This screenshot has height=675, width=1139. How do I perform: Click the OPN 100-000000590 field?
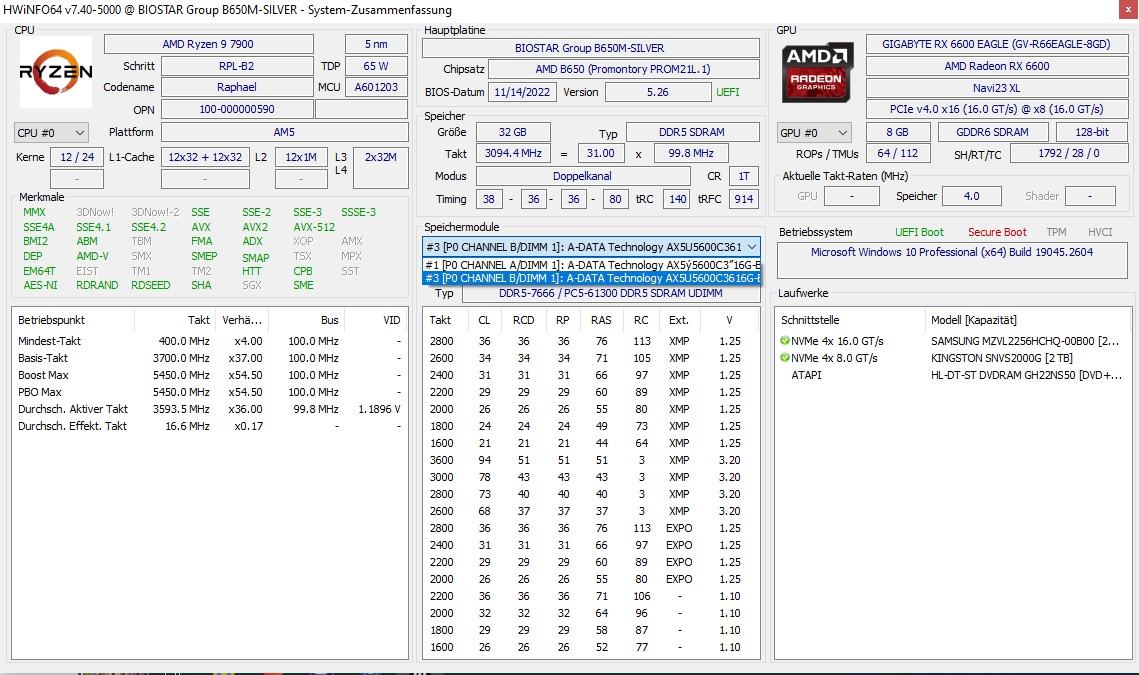pyautogui.click(x=237, y=109)
